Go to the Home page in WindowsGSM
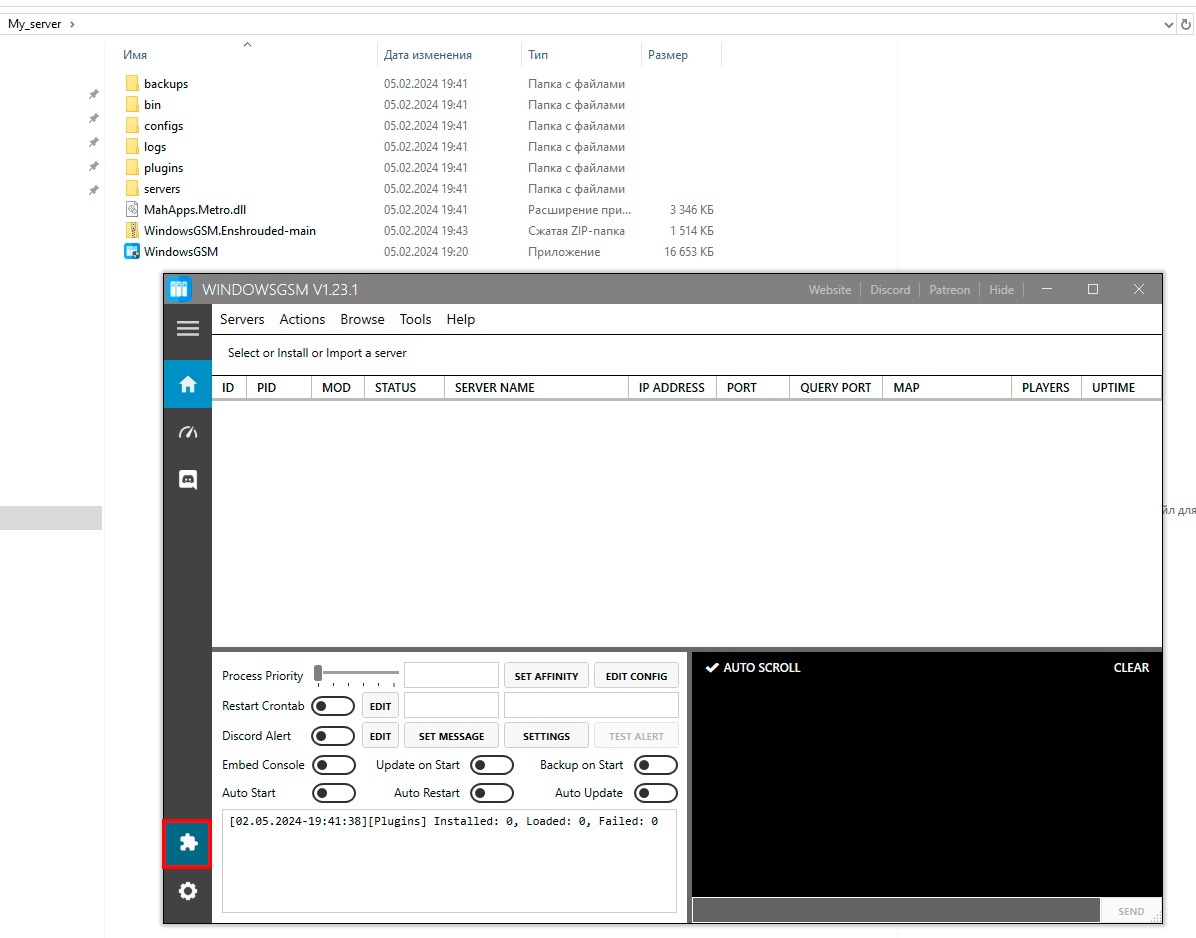 [188, 384]
